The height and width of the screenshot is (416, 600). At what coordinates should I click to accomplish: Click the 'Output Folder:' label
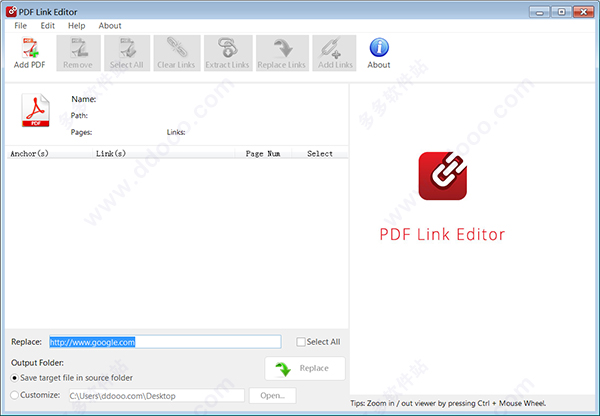[38, 363]
